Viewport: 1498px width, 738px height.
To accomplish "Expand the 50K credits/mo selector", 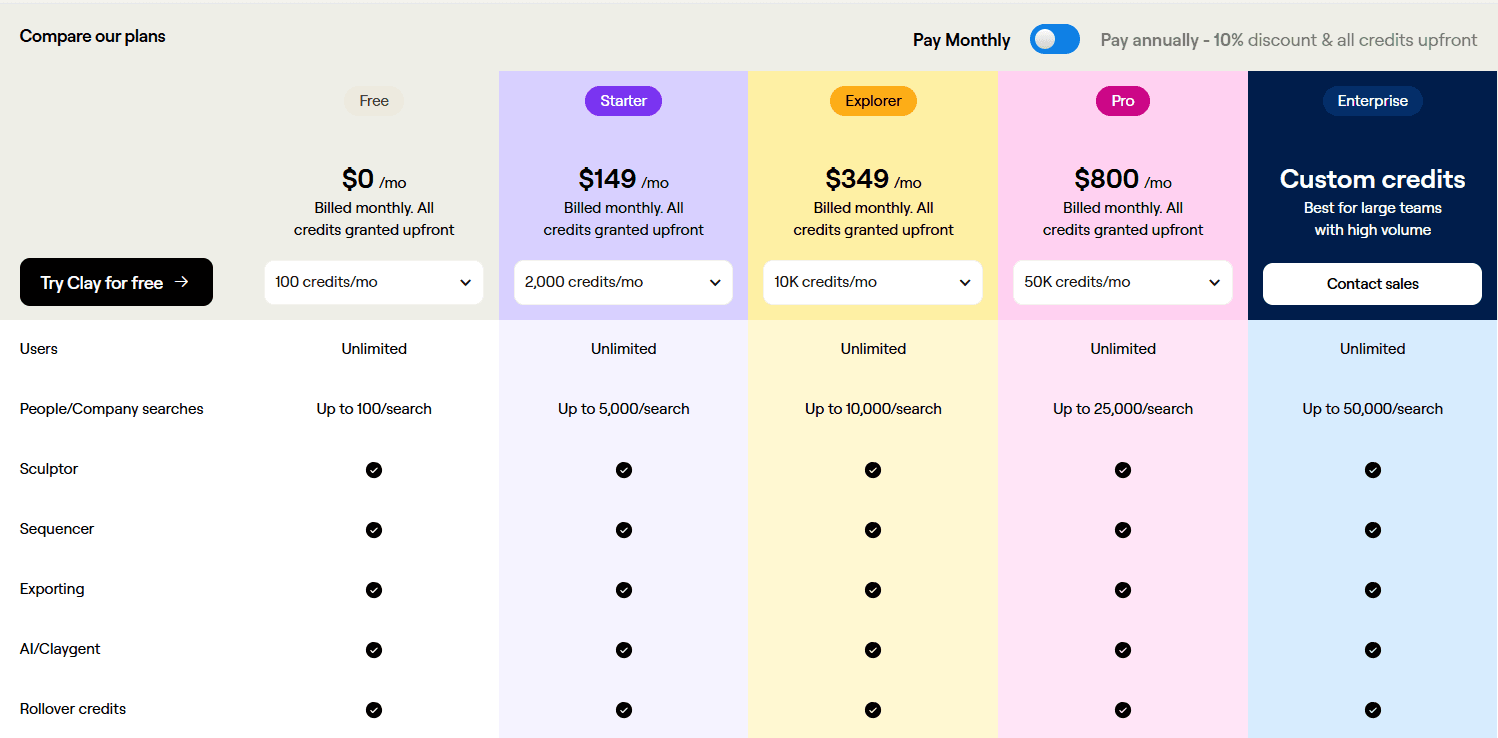I will coord(1123,282).
